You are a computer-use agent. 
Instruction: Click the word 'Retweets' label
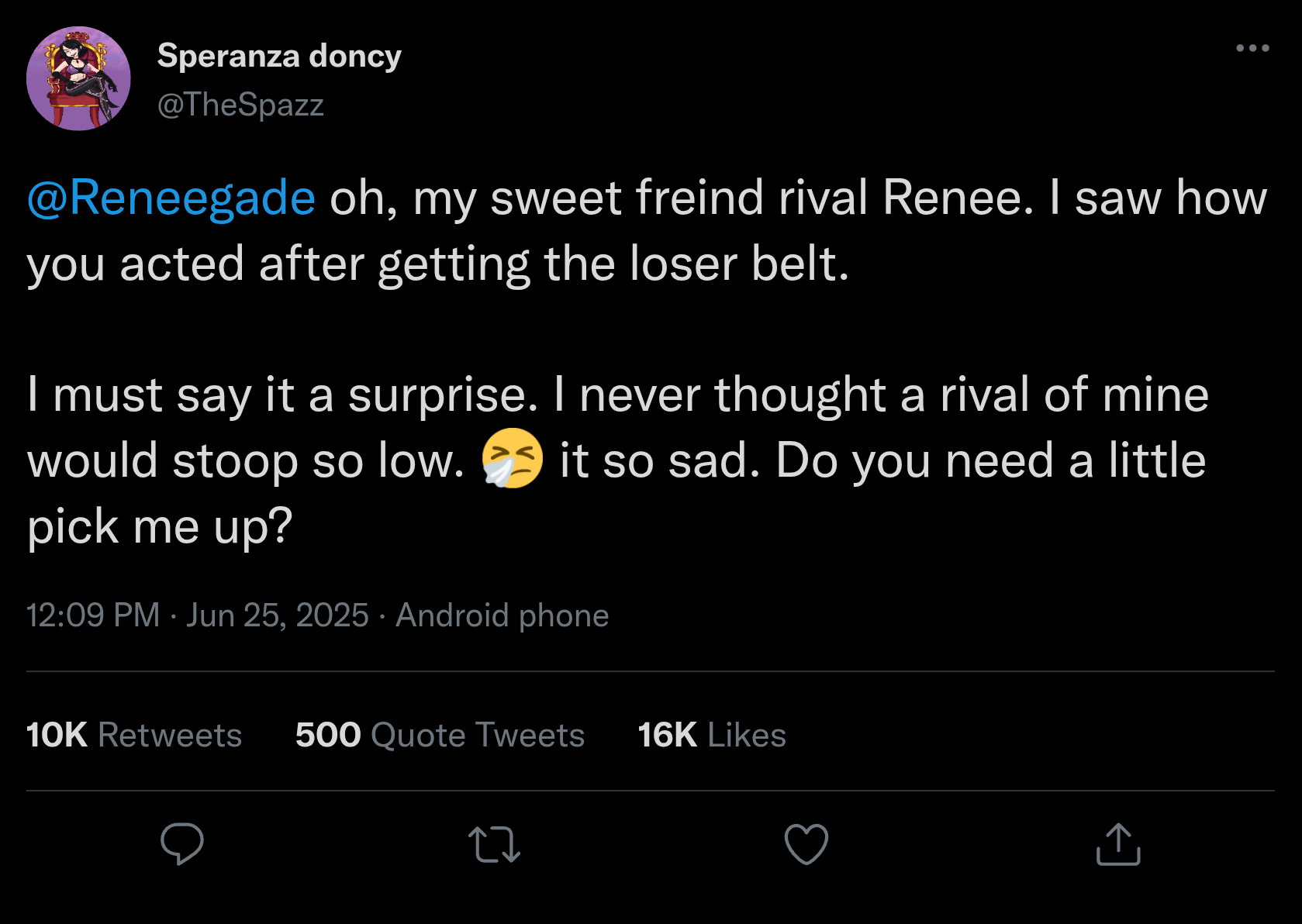(x=170, y=735)
